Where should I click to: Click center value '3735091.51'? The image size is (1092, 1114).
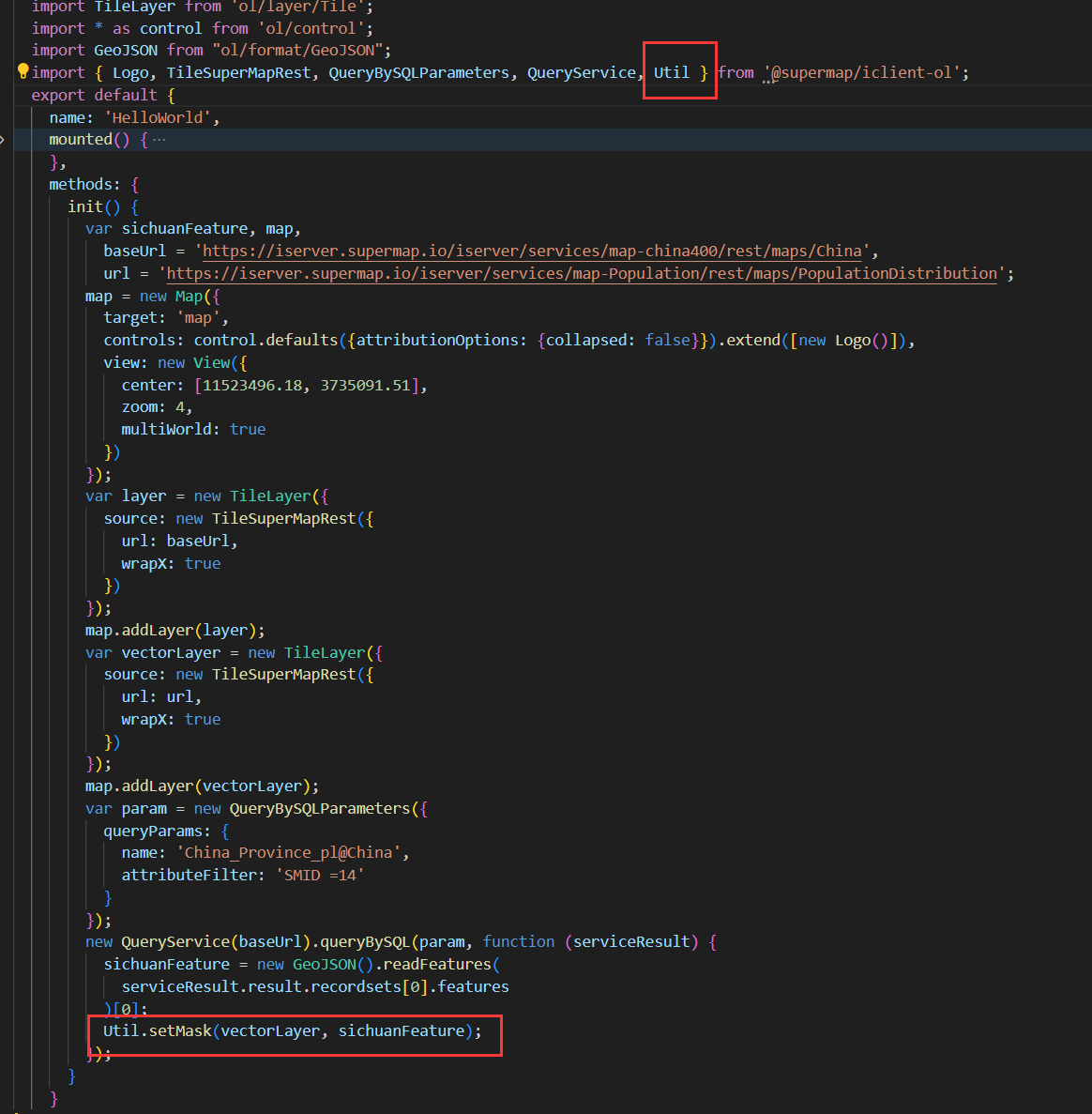365,385
